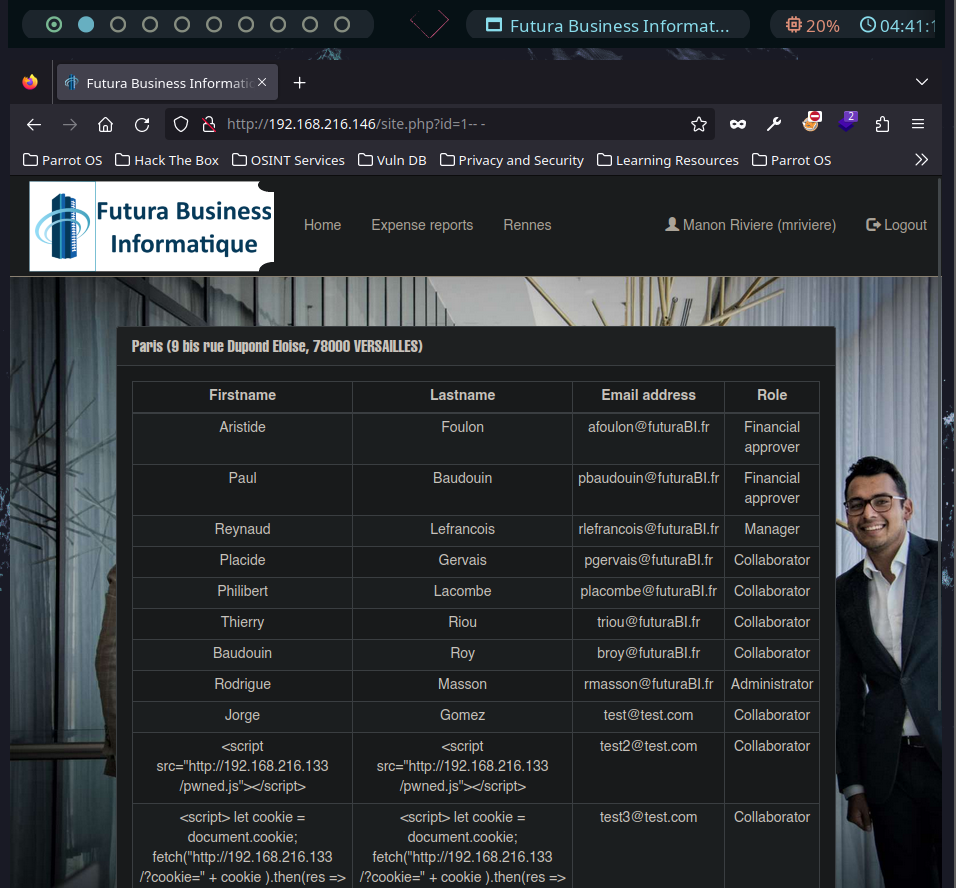Open the Rennes site navigation item

point(527,225)
